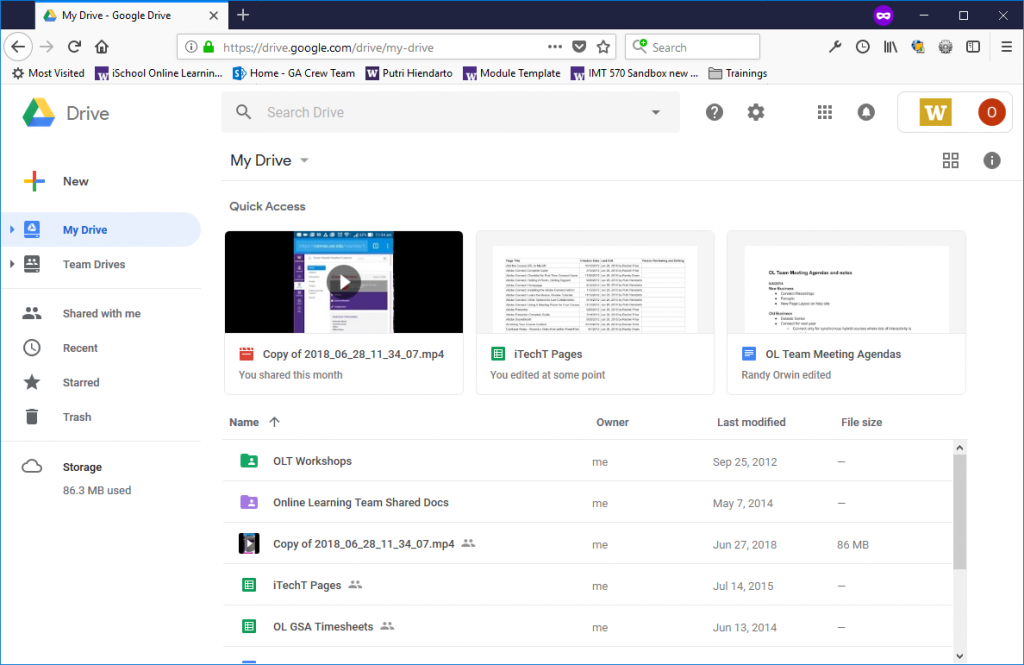
Task: Open Firefox hamburger menu
Action: tap(1006, 47)
